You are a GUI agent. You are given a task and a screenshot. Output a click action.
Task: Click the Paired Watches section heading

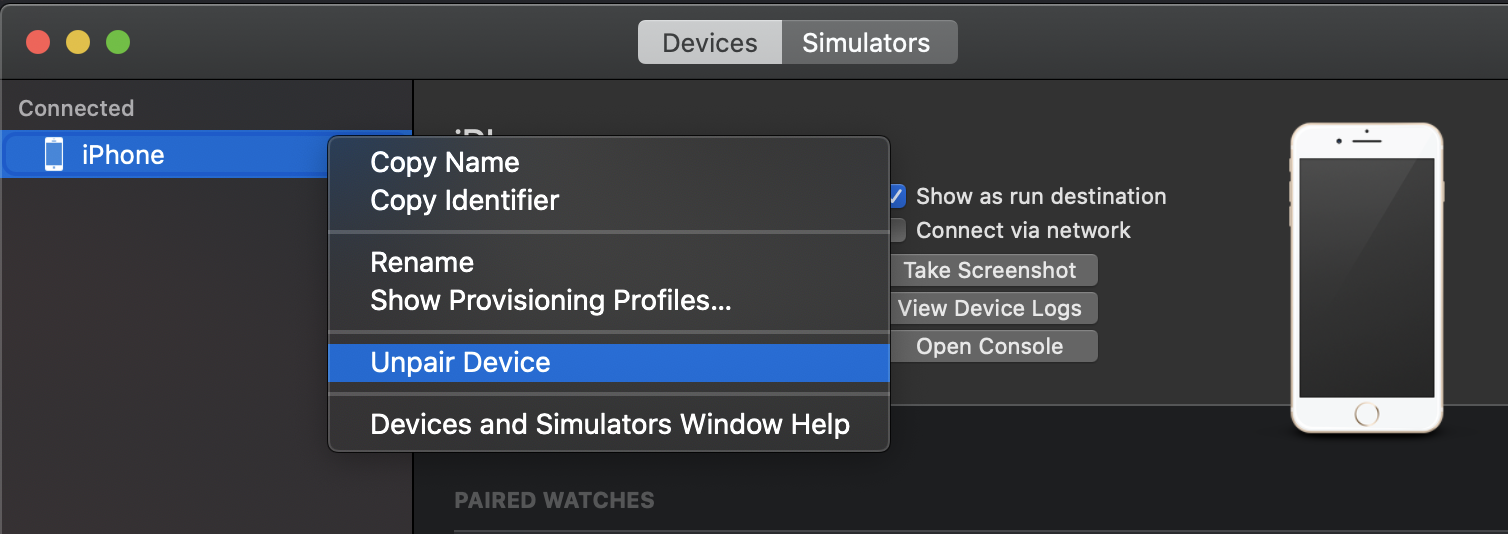point(554,500)
